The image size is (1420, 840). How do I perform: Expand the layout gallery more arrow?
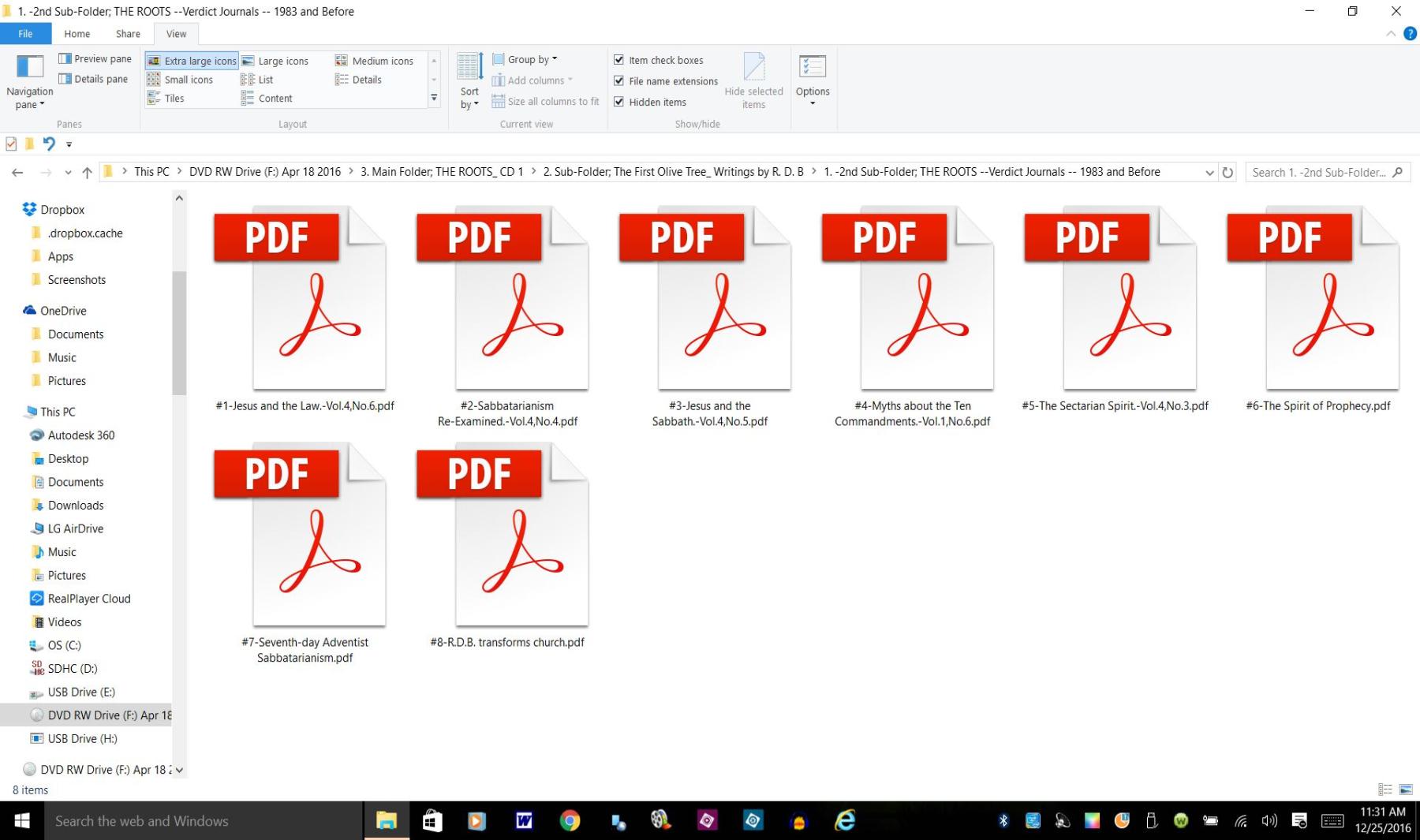[x=433, y=99]
